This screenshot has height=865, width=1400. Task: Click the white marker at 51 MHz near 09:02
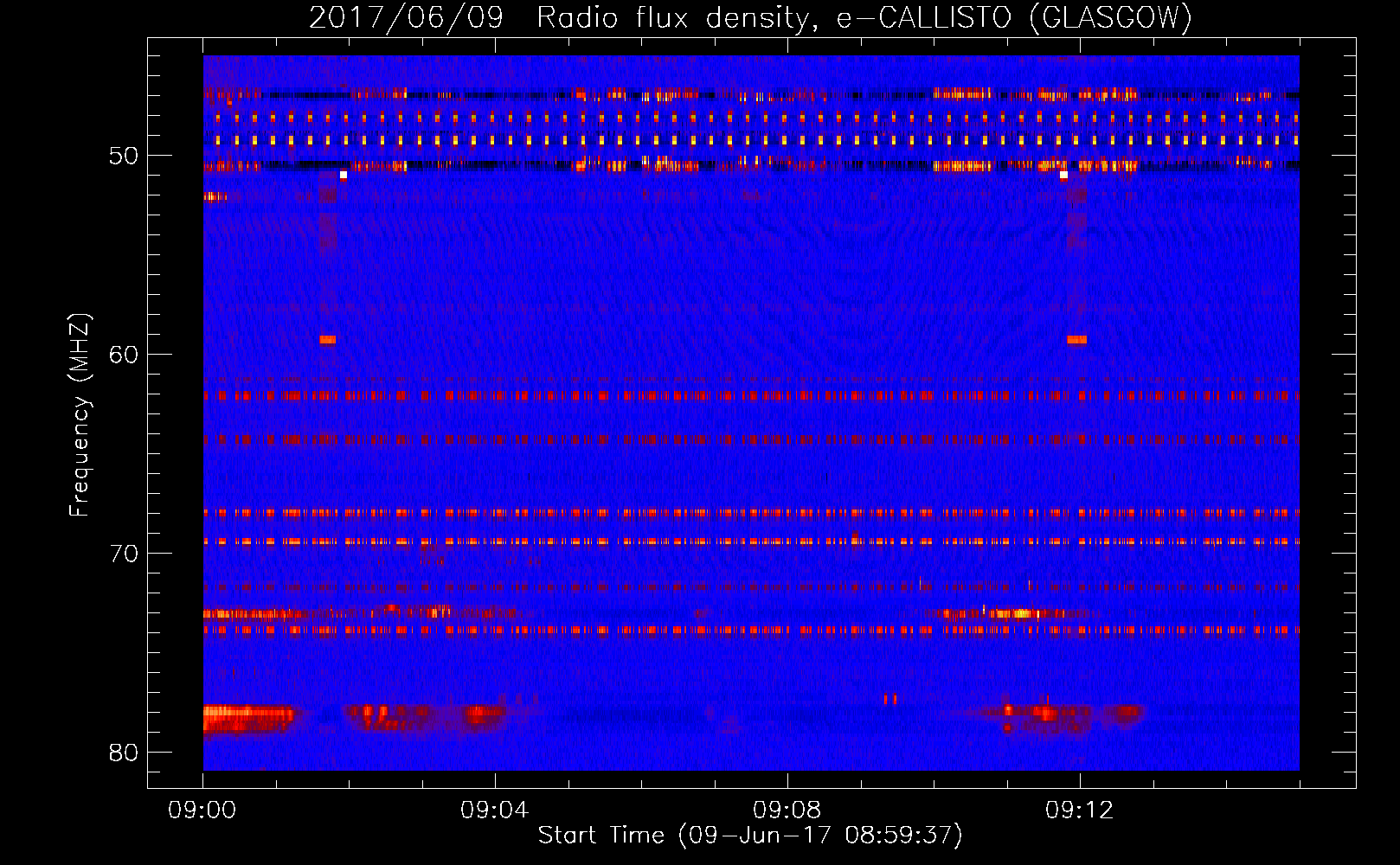(344, 175)
